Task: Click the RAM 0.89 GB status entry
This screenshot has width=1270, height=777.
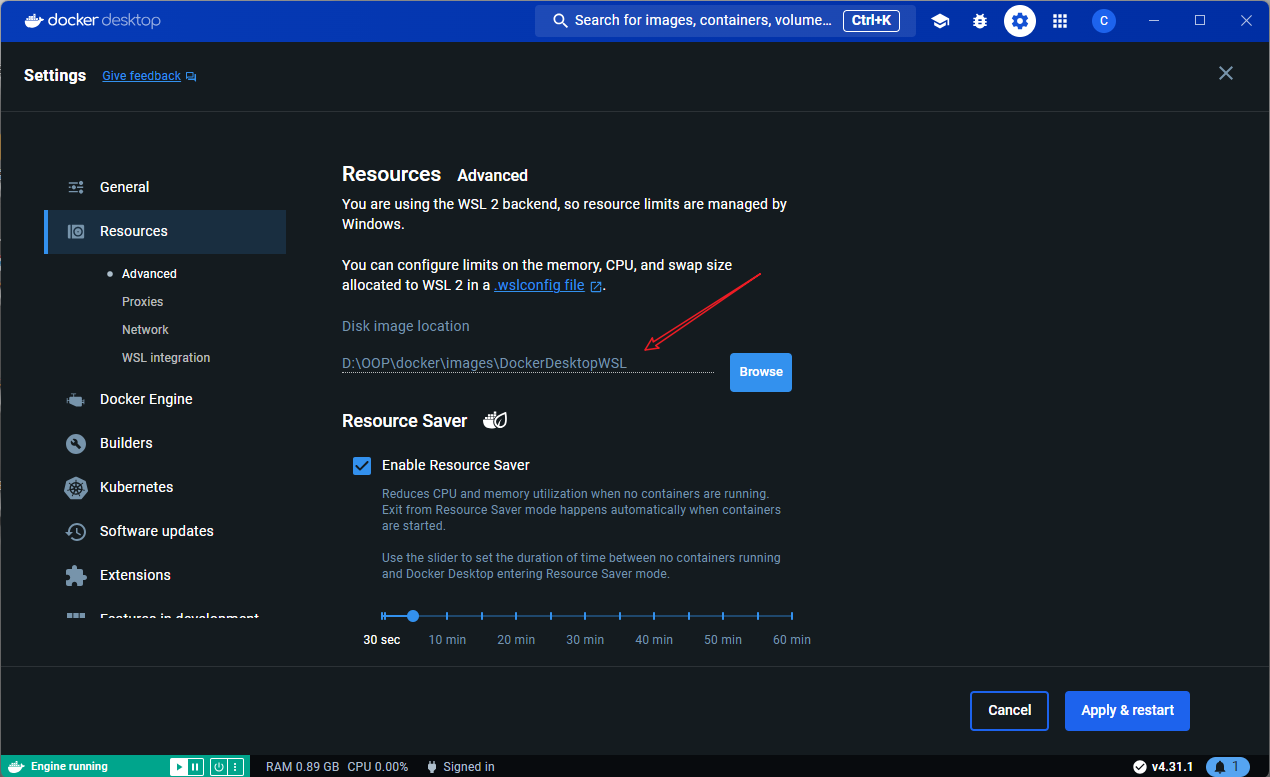Action: click(302, 767)
